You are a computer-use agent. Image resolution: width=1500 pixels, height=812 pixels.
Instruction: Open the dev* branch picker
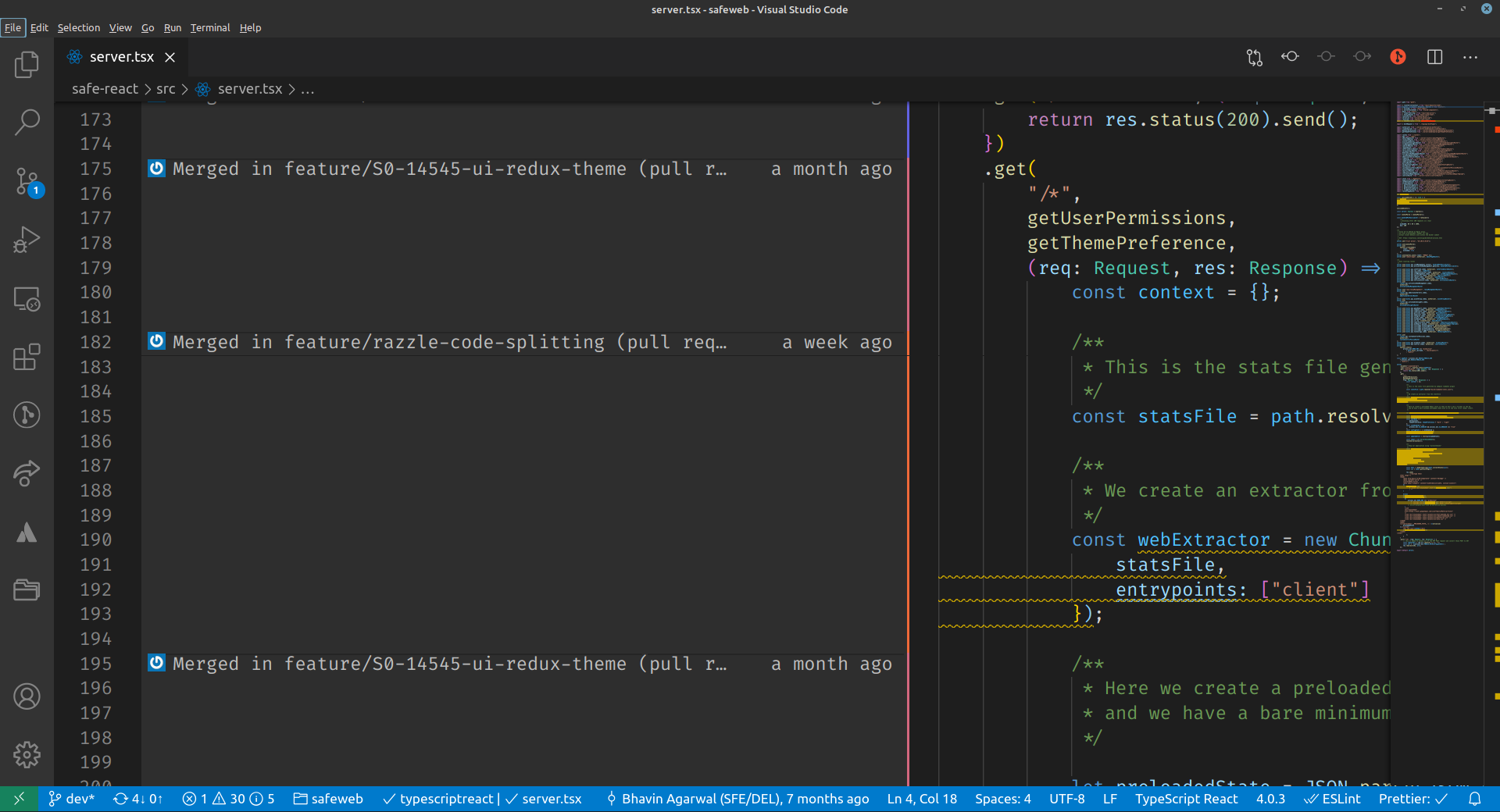coord(73,799)
